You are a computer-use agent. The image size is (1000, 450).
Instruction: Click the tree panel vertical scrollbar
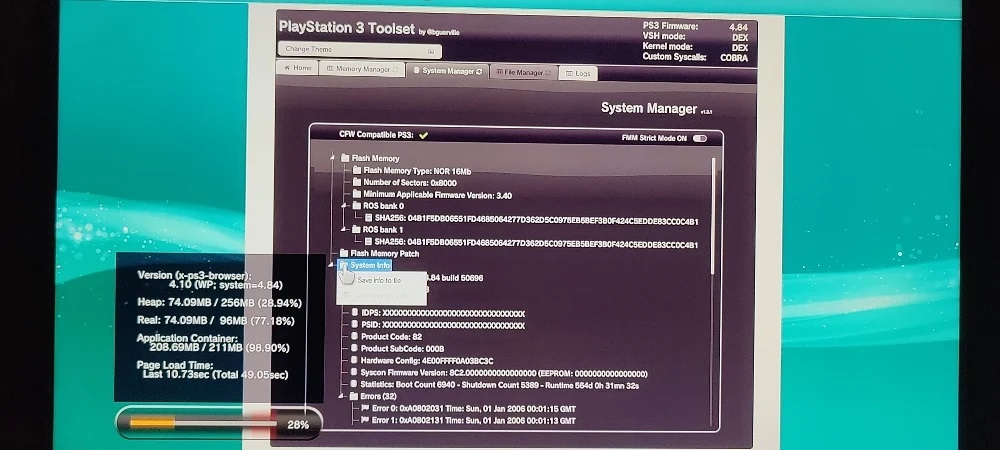coord(713,217)
